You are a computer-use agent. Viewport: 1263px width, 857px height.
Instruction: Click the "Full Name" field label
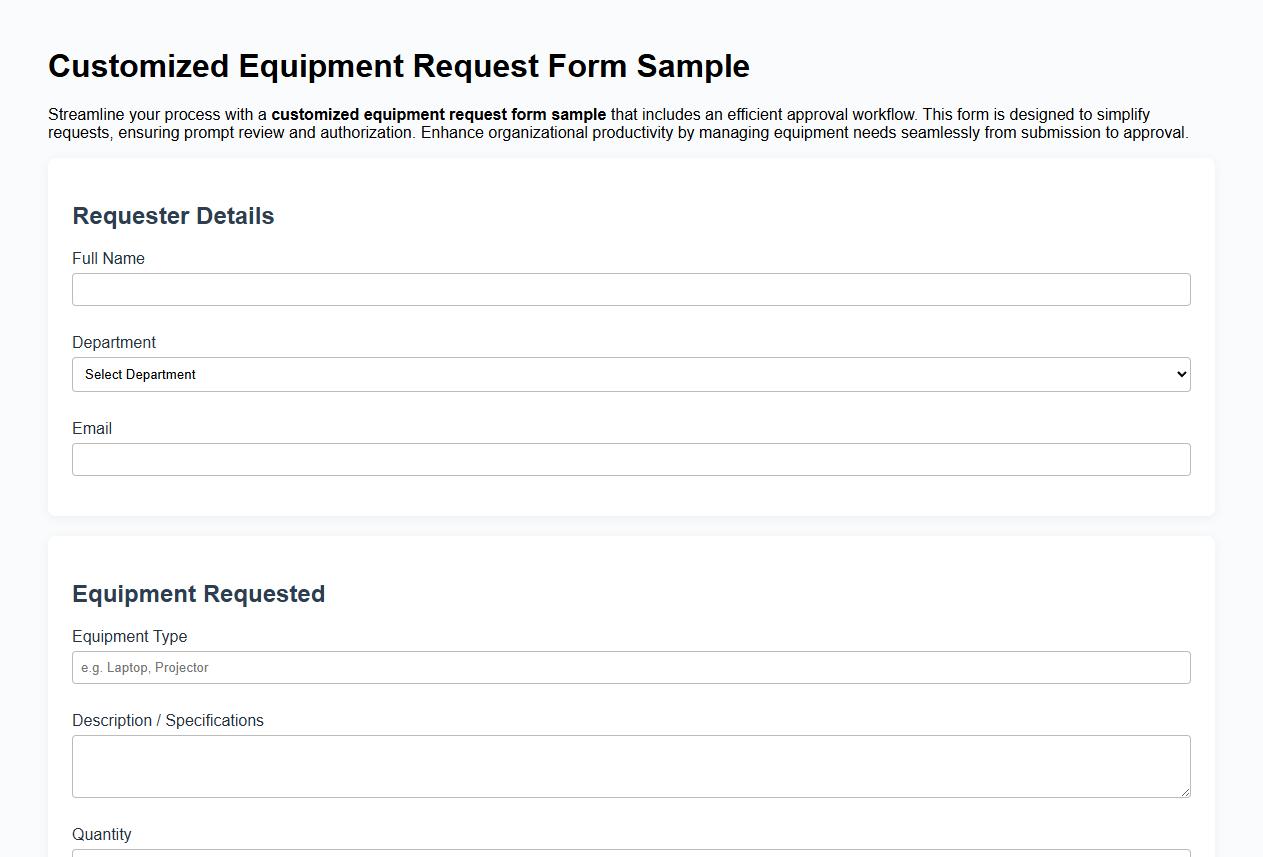pyautogui.click(x=108, y=258)
